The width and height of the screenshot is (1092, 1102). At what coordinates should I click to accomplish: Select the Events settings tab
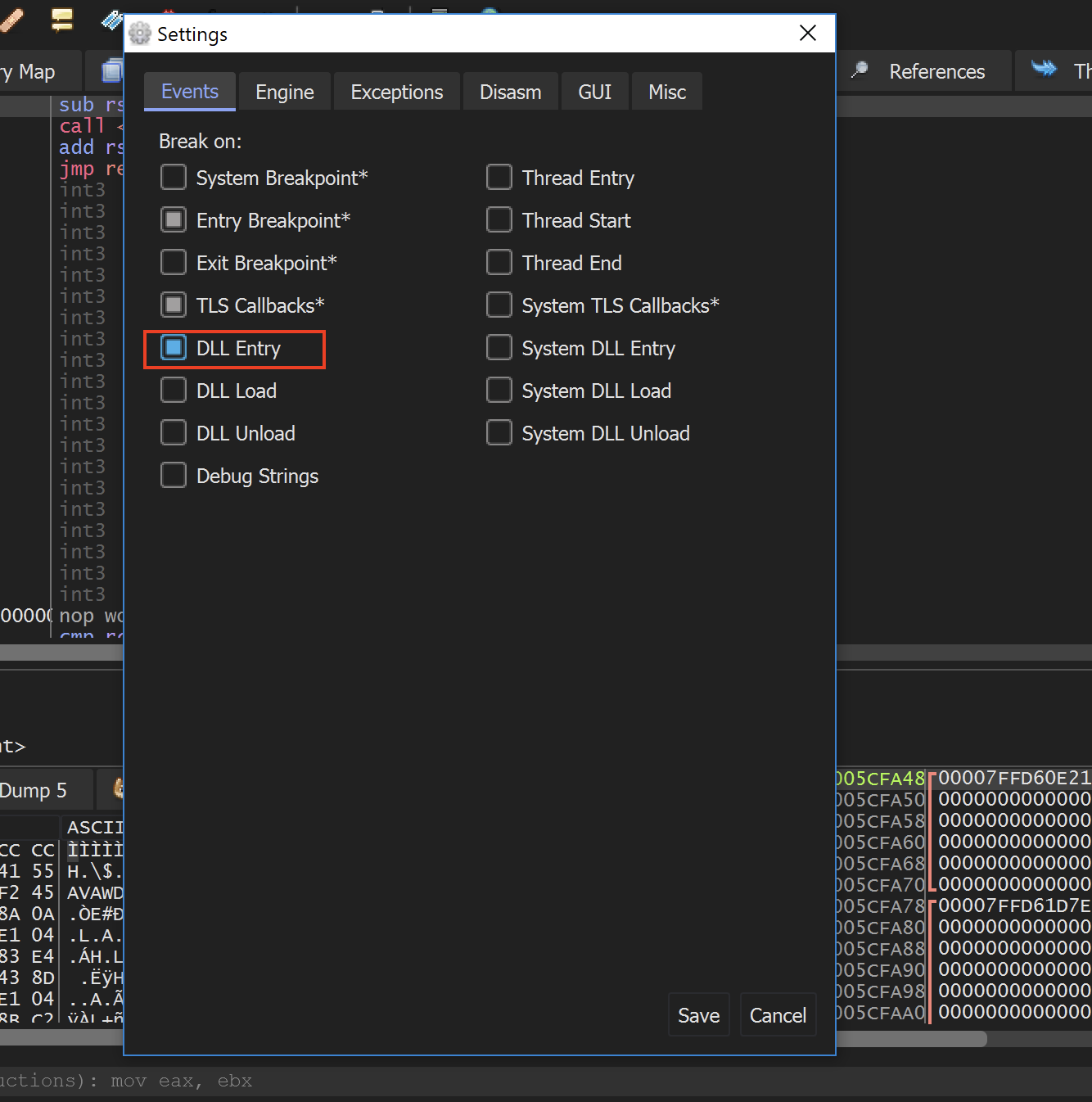[190, 92]
